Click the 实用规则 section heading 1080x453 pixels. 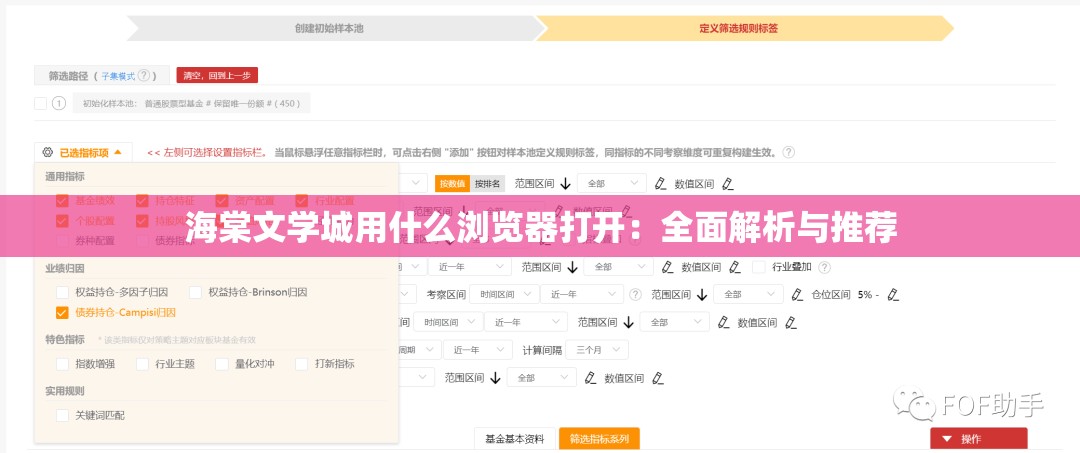click(65, 391)
